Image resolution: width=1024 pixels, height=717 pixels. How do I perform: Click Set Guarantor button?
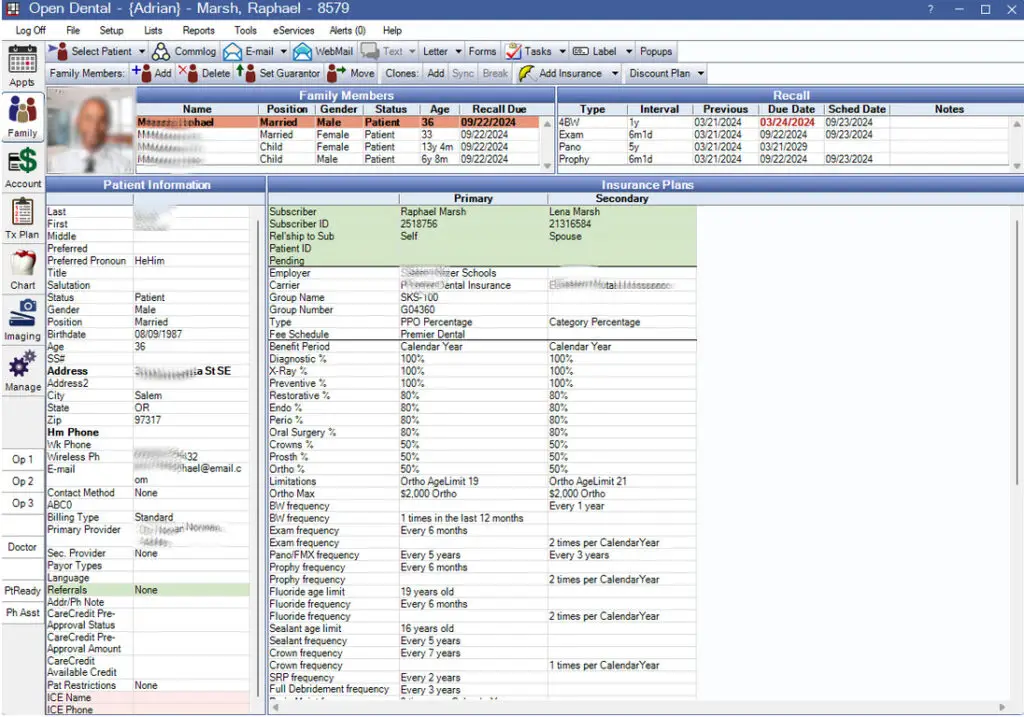[278, 73]
